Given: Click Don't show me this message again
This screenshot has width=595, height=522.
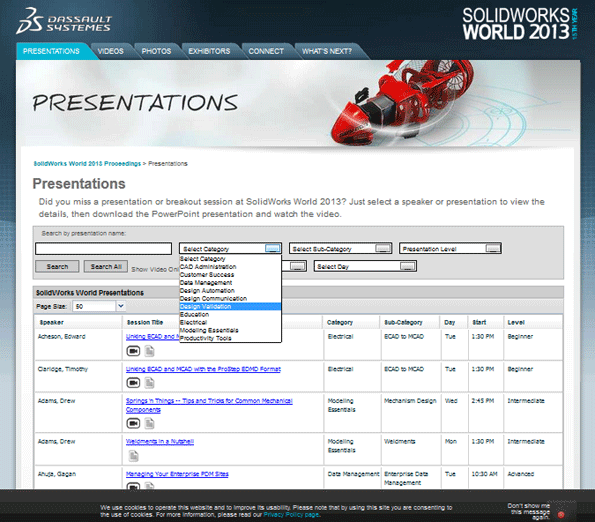Looking at the screenshot, I should 530,511.
